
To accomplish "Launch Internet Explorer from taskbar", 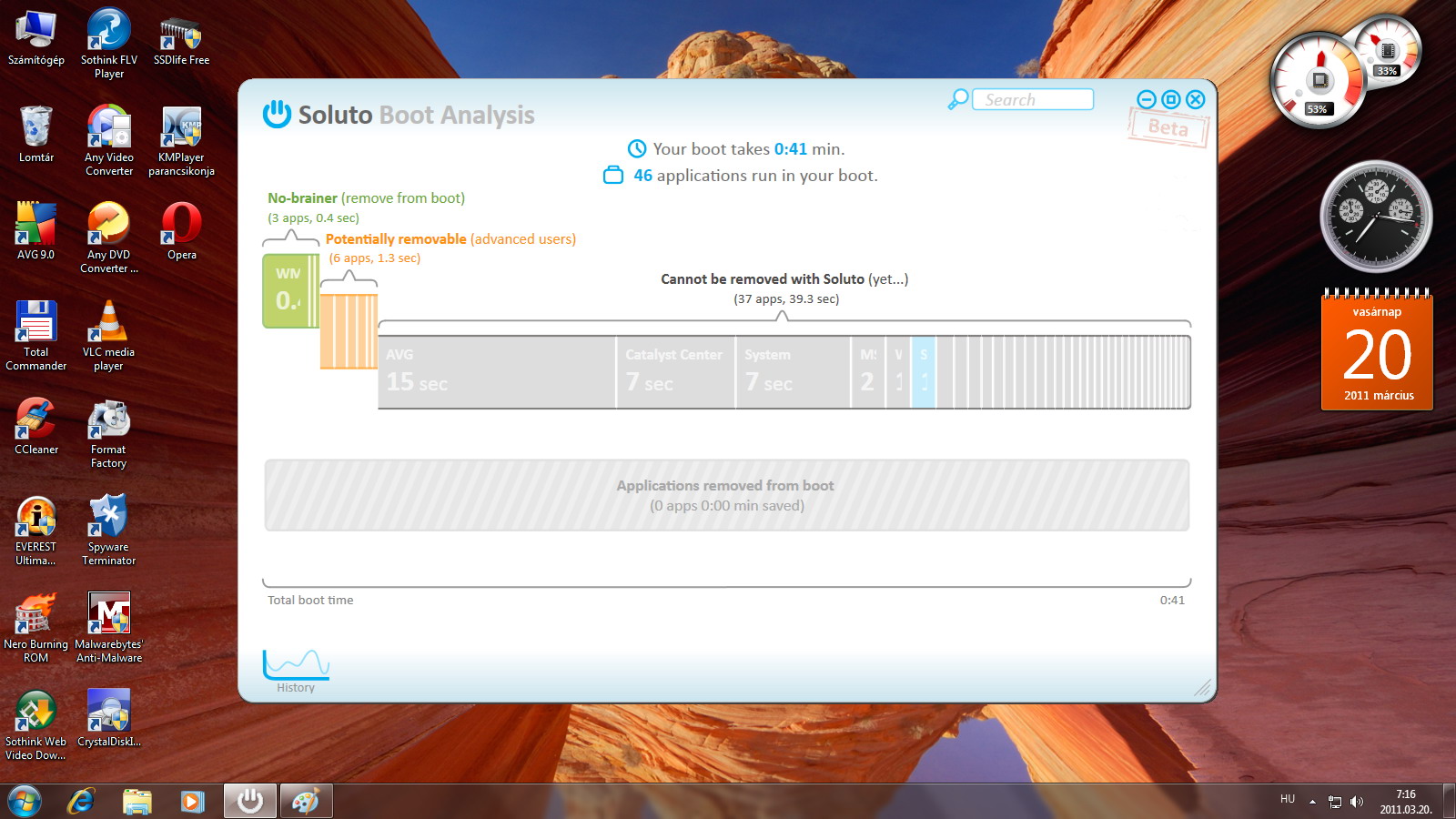I will pyautogui.click(x=82, y=801).
